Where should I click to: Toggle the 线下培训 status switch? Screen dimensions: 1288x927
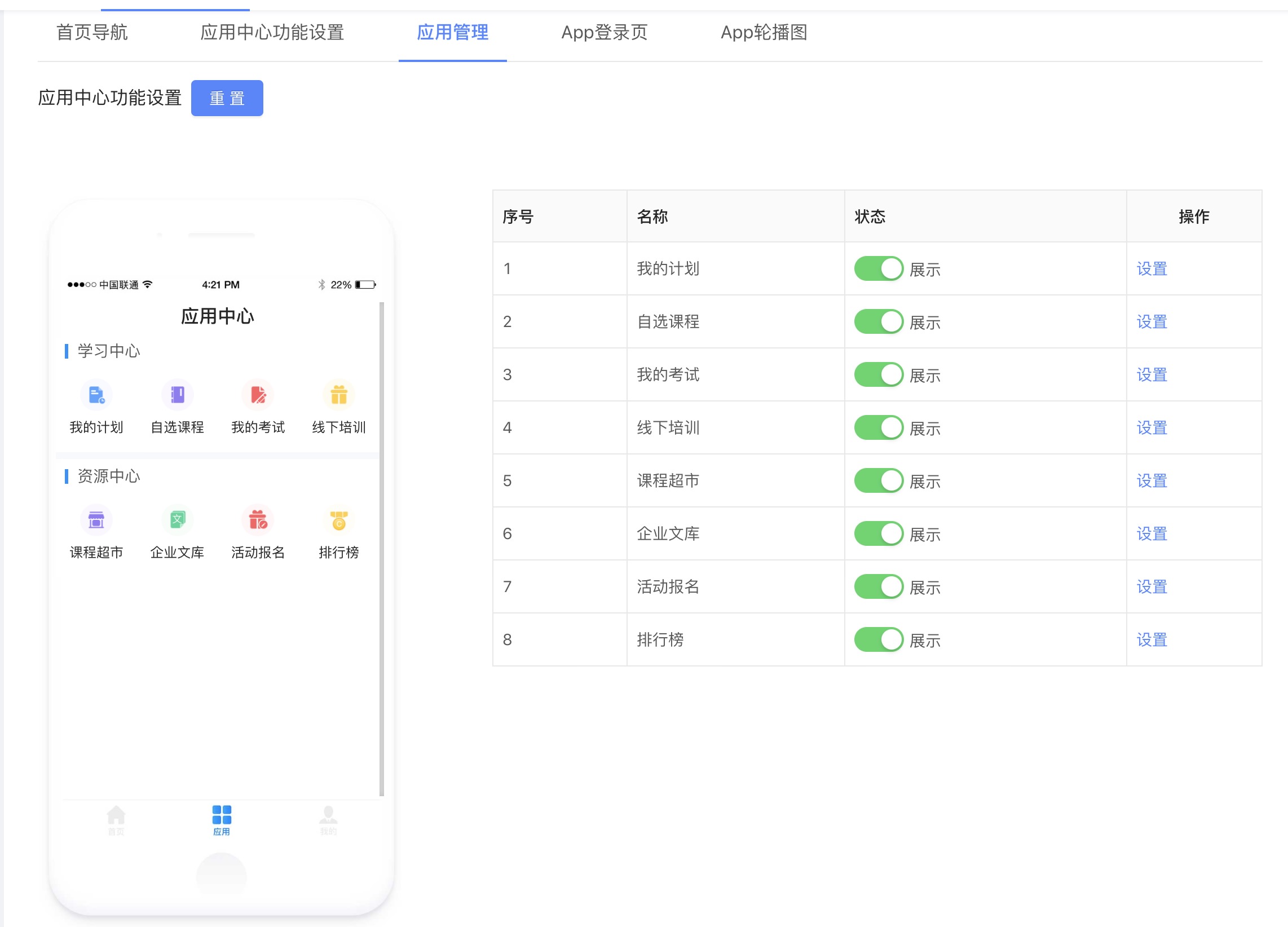pos(879,427)
